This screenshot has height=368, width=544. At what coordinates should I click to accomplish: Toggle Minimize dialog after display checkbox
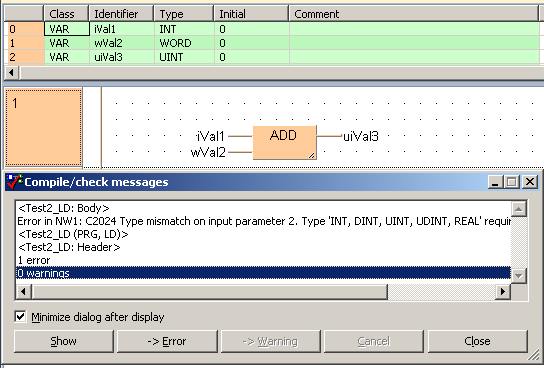pos(20,316)
